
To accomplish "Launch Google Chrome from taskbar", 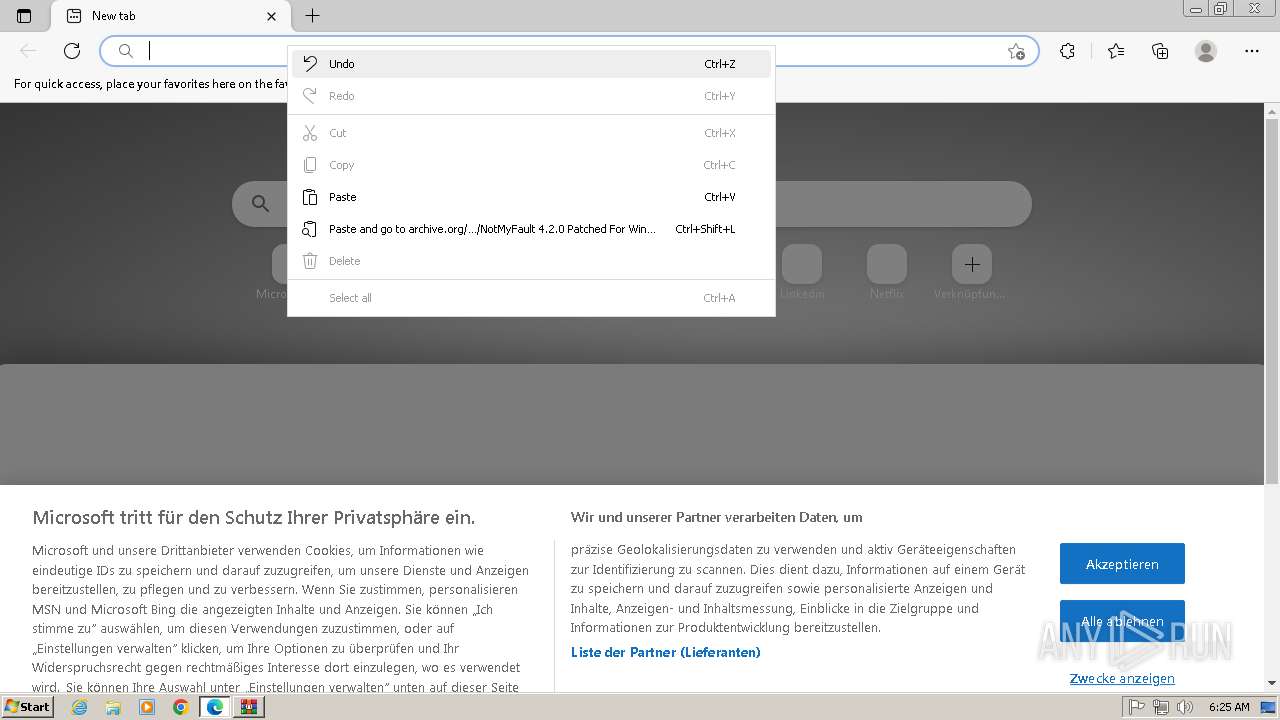I will 181,707.
